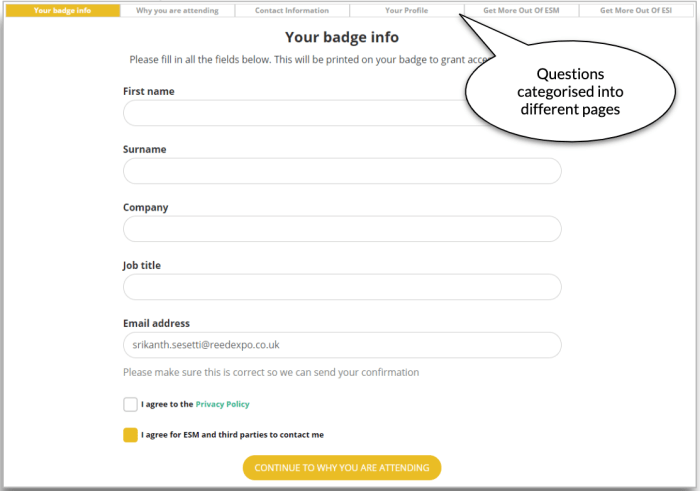This screenshot has height=491, width=700.
Task: Tick the Privacy Policy agreement checkbox
Action: pyautogui.click(x=131, y=405)
